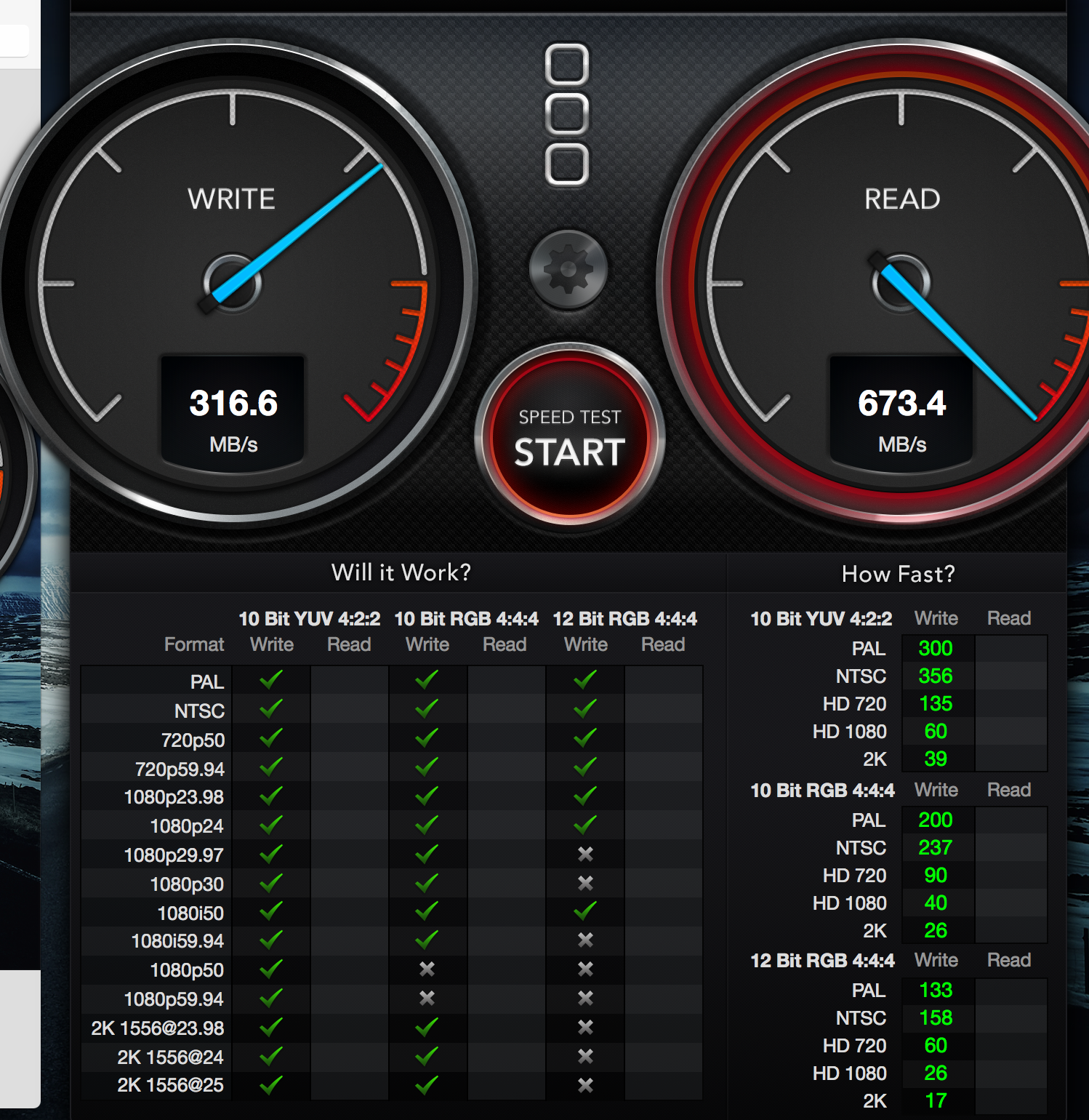Click the 673.4 MB/s read speed readout
This screenshot has width=1089, height=1120.
point(901,412)
